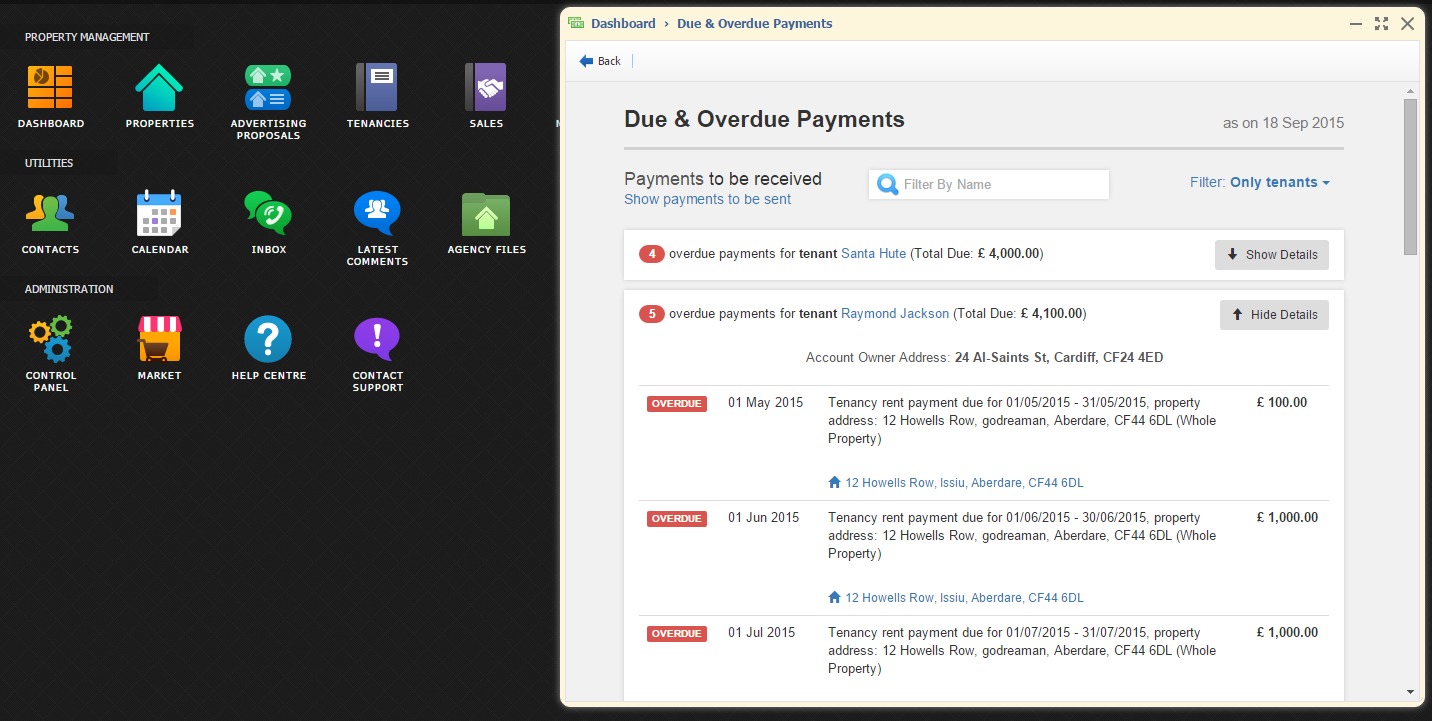Open the Agency Files folder
This screenshot has width=1432, height=721.
486,213
